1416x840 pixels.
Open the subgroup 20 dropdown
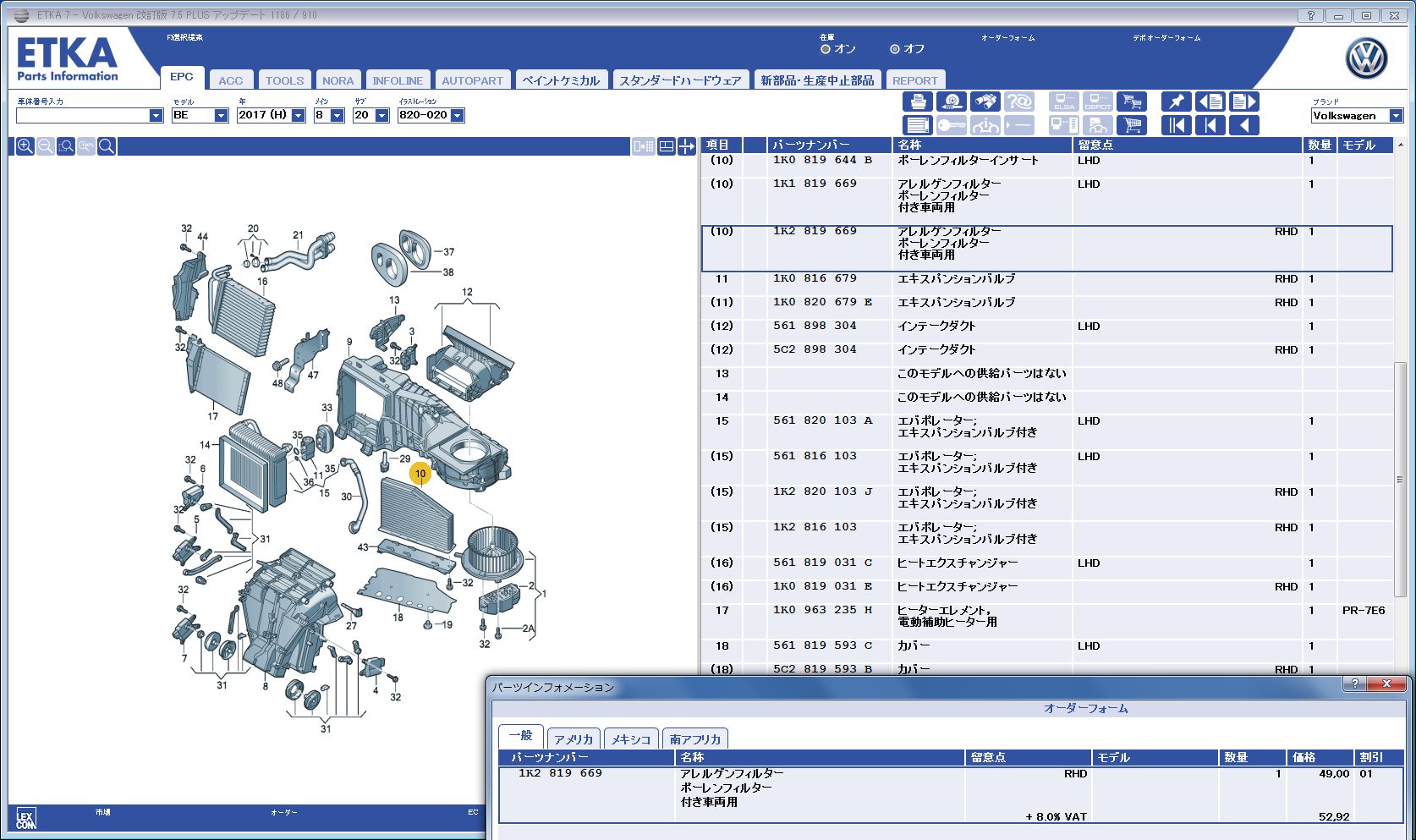pyautogui.click(x=381, y=116)
